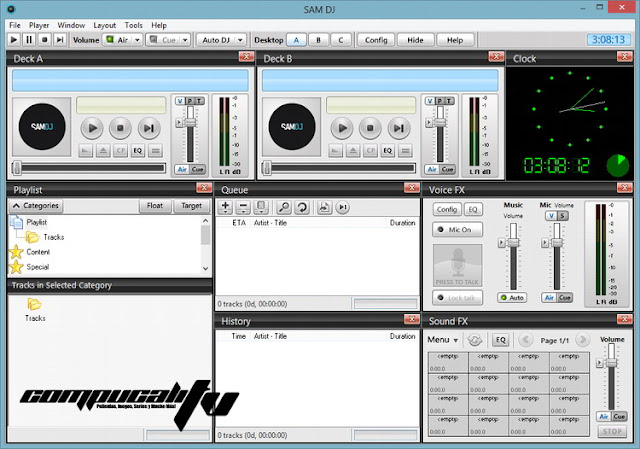The width and height of the screenshot is (640, 449).
Task: Open the Sound FX EQ
Action: click(500, 340)
